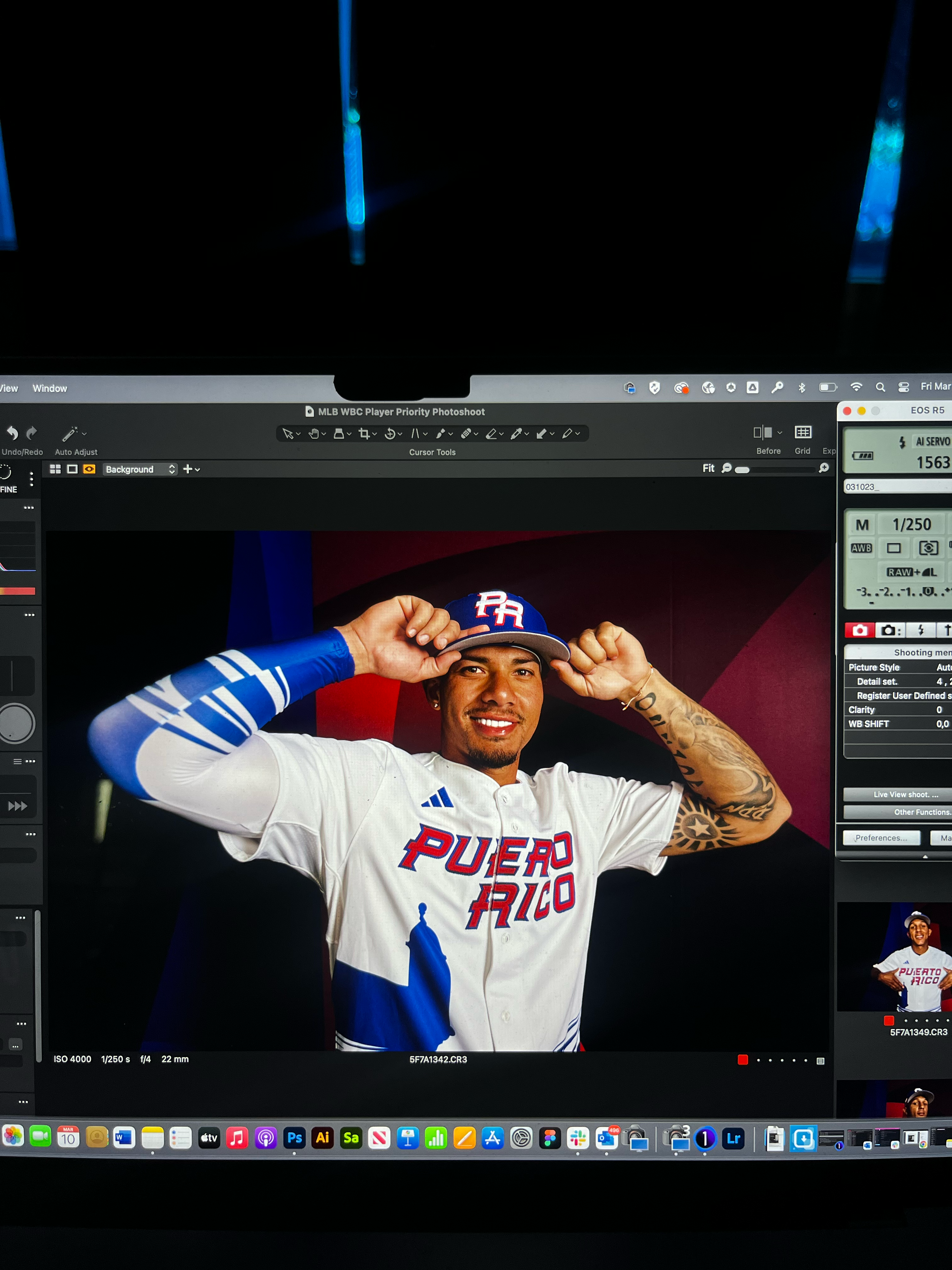The height and width of the screenshot is (1270, 952).
Task: Select the Rotate/Straighten cursor tool
Action: (390, 433)
